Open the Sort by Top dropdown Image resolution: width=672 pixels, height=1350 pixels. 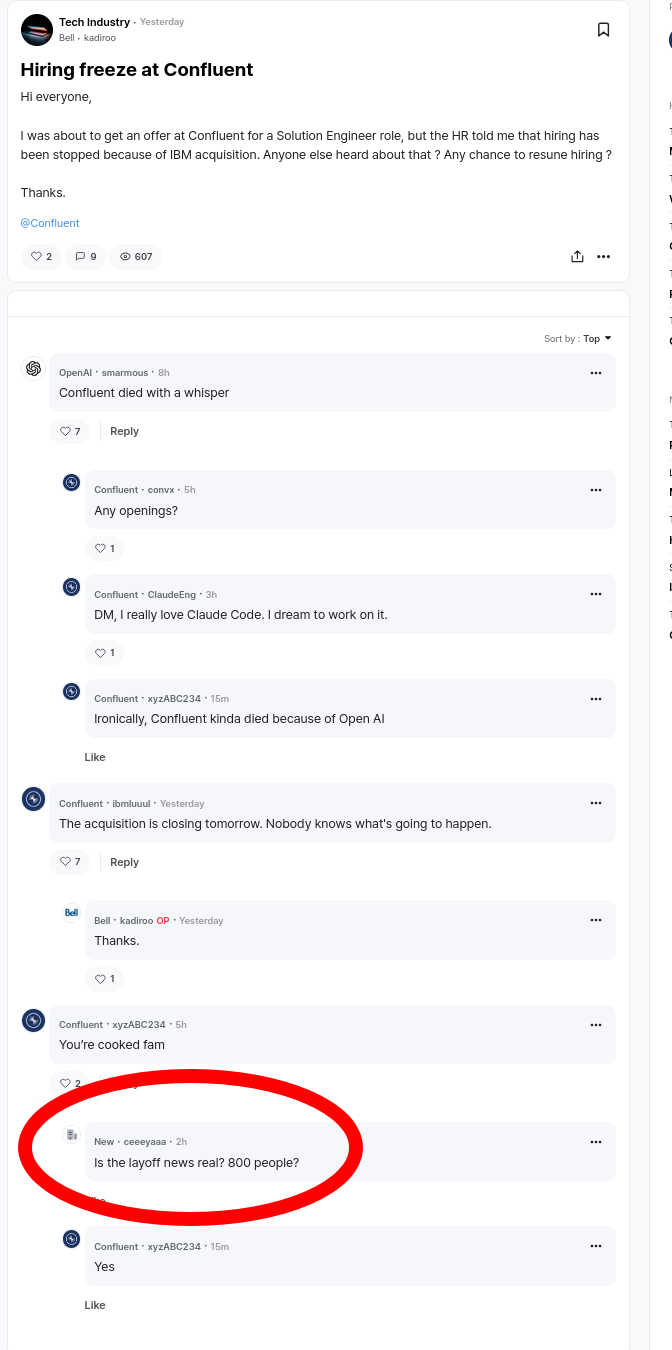tap(578, 338)
